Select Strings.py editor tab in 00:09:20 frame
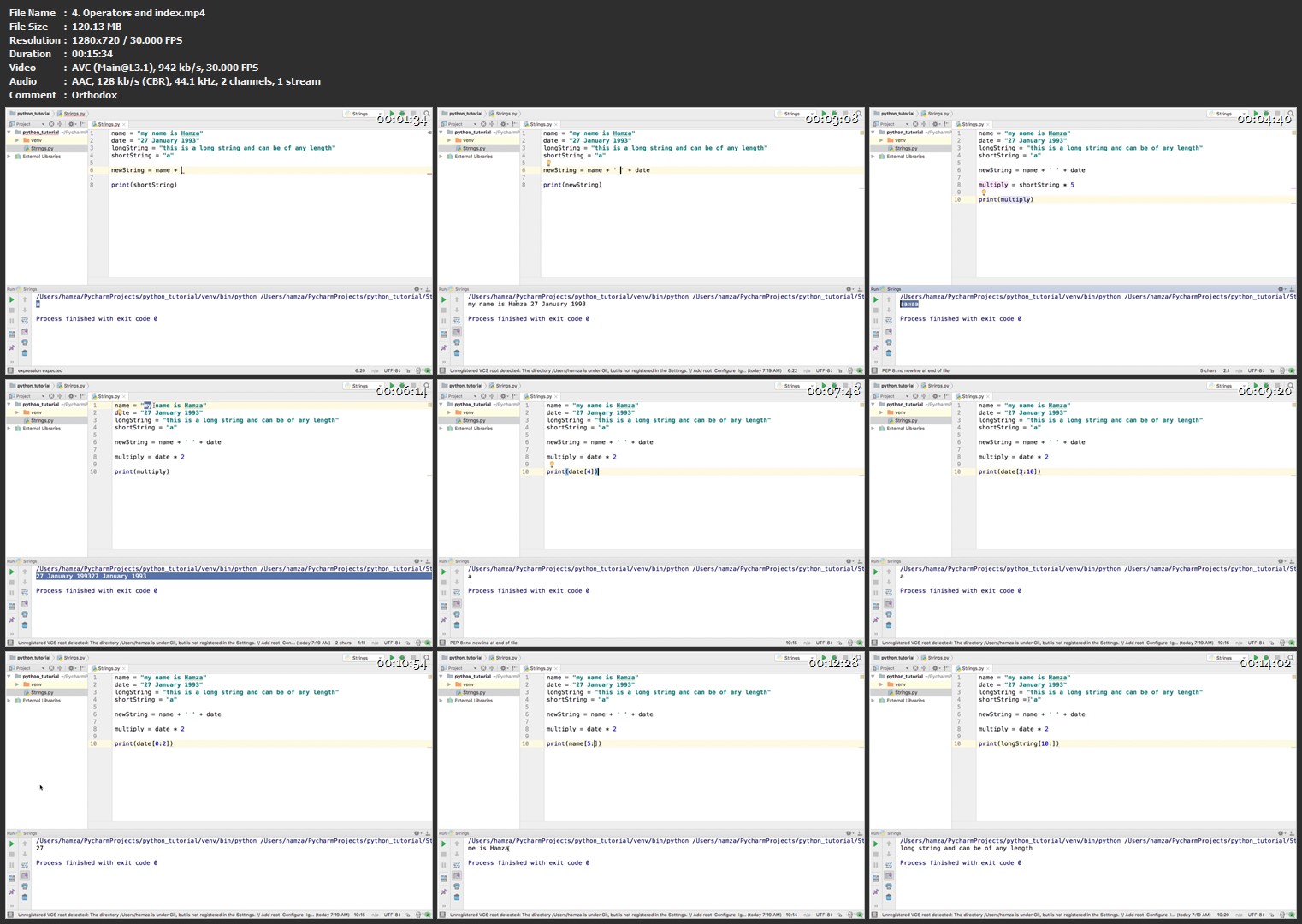1302x924 pixels. (973, 396)
